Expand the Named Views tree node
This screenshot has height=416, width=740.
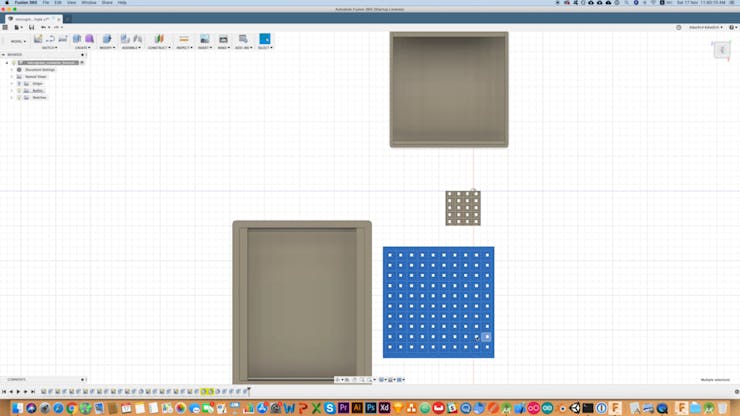[12, 76]
